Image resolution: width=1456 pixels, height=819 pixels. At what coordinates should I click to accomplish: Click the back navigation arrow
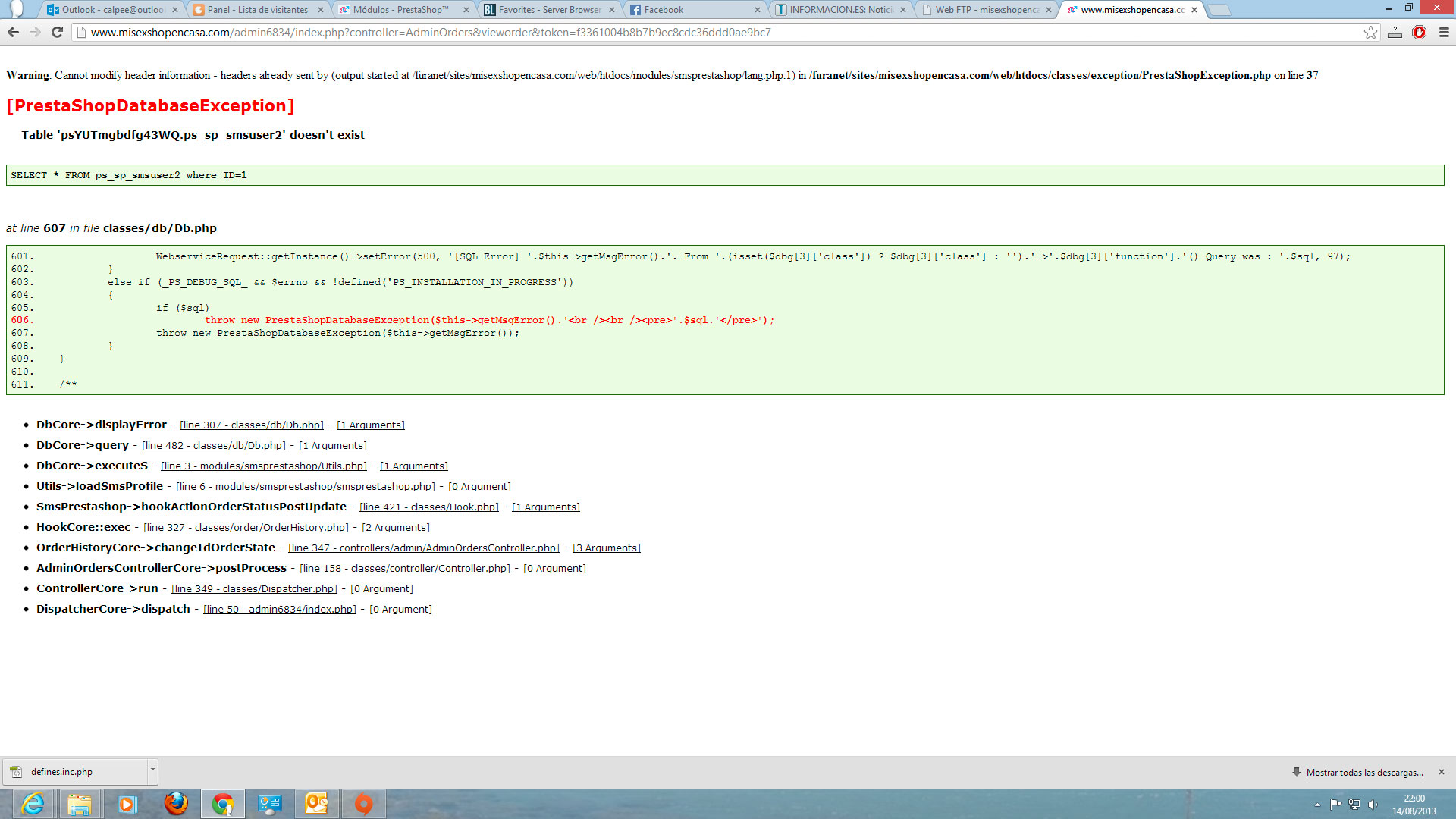pyautogui.click(x=13, y=32)
